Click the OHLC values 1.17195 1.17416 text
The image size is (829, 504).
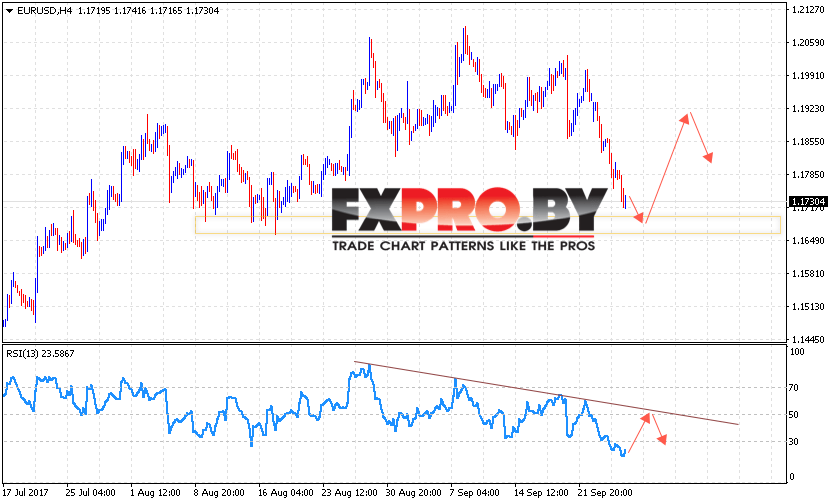coord(112,11)
